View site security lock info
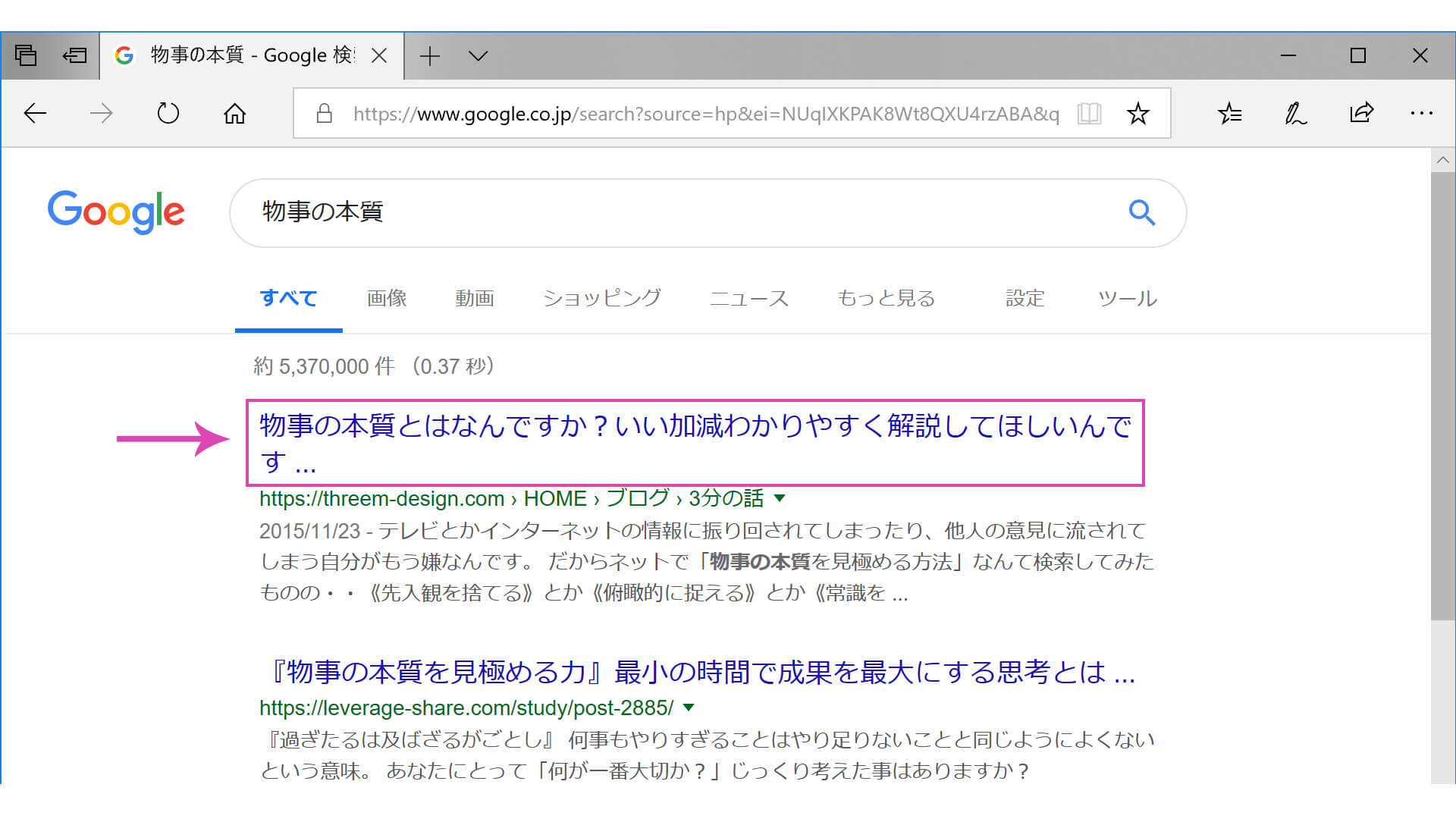This screenshot has width=1456, height=819. pos(325,114)
